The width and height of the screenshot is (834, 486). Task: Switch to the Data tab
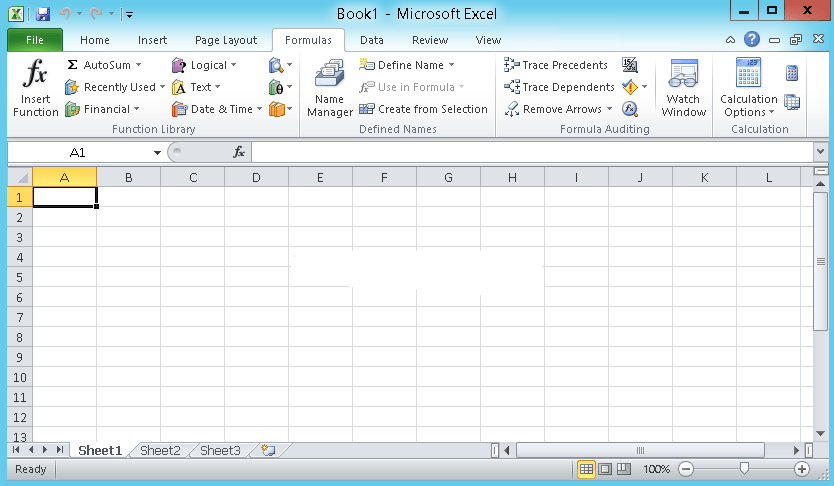pyautogui.click(x=371, y=40)
